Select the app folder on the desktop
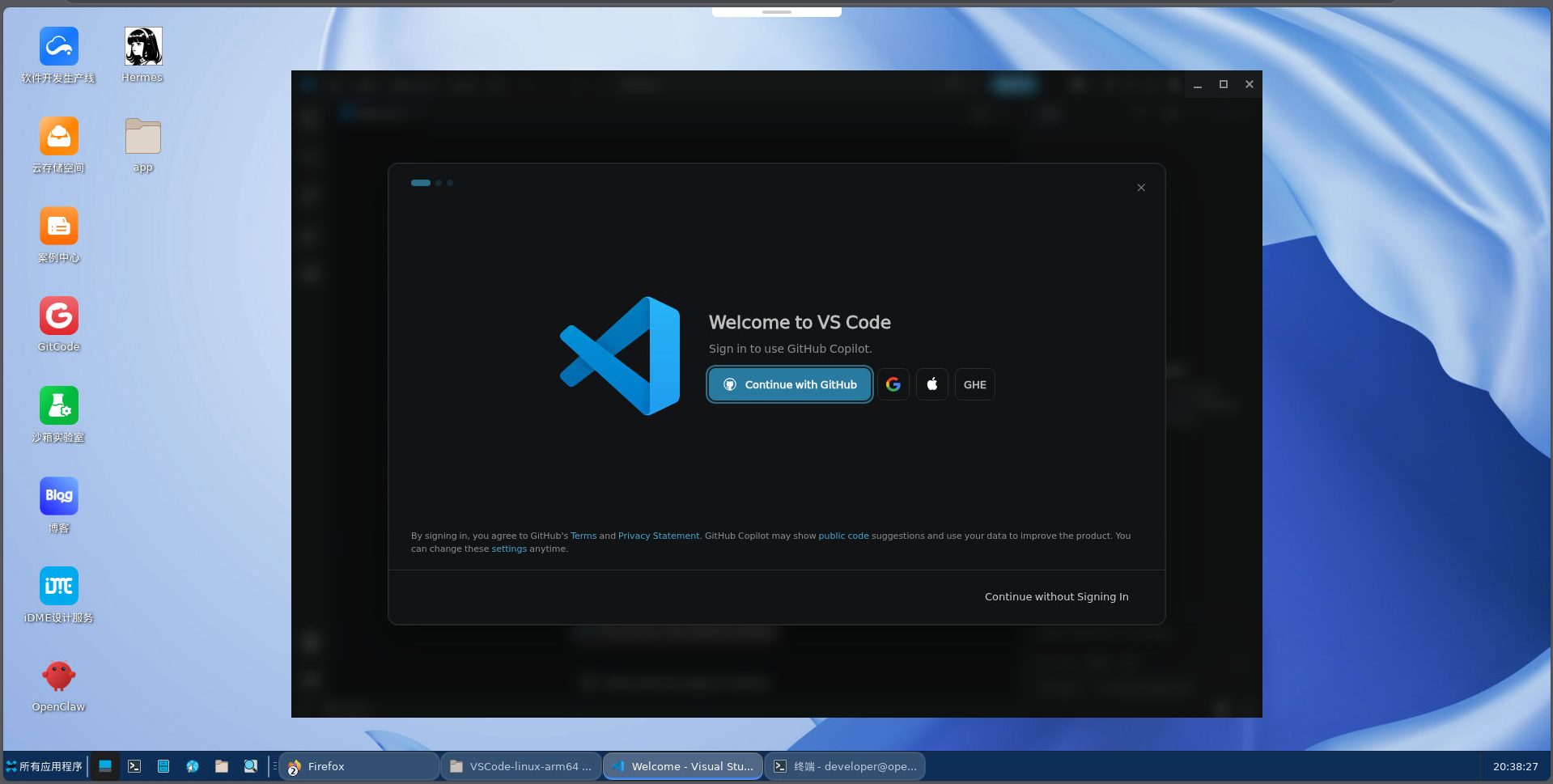This screenshot has width=1553, height=784. tap(142, 146)
